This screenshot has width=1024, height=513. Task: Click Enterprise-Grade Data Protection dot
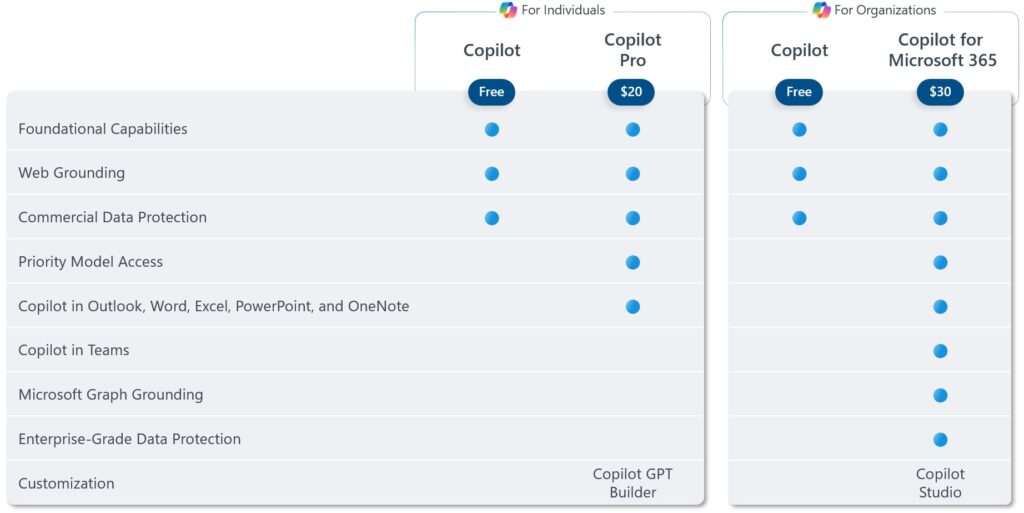coord(940,440)
